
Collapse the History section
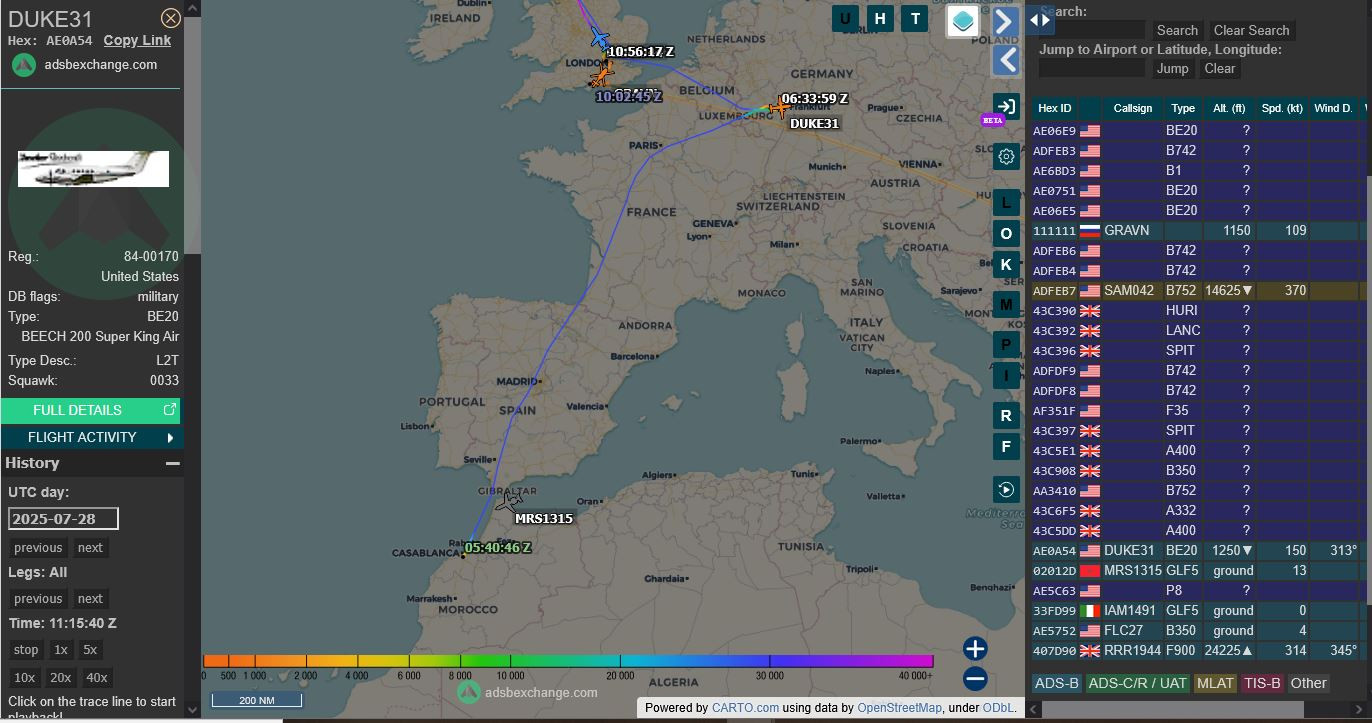[x=172, y=463]
